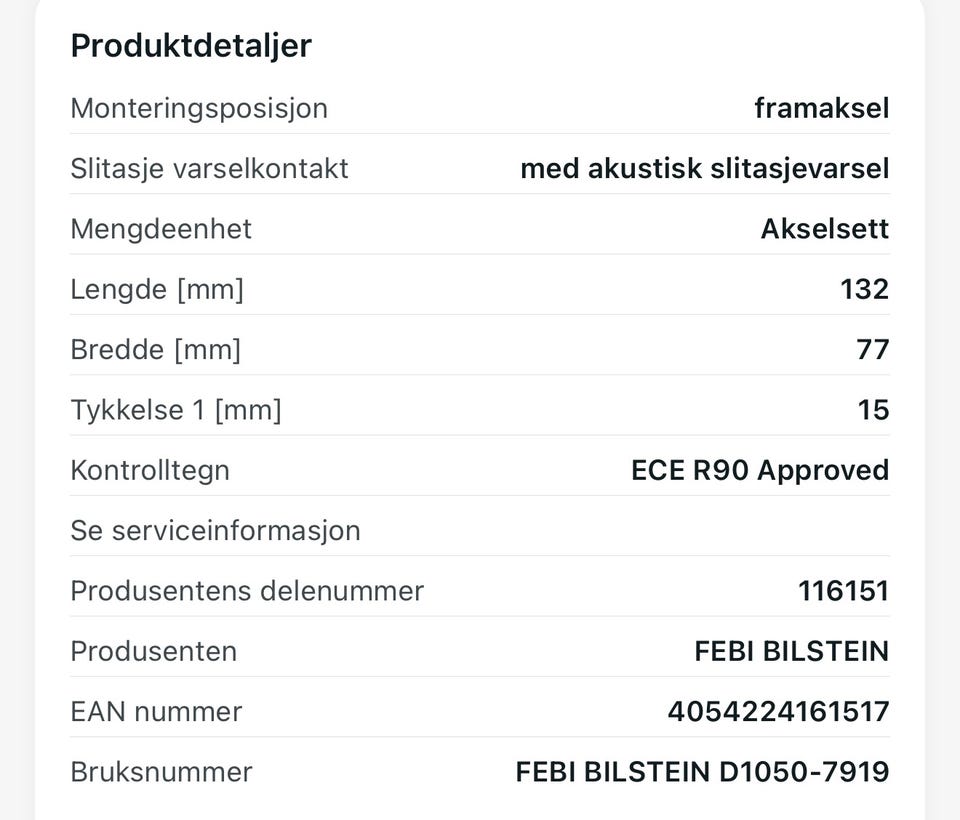Screen dimensions: 960x820
Task: Click the length value 132
Action: coord(864,289)
